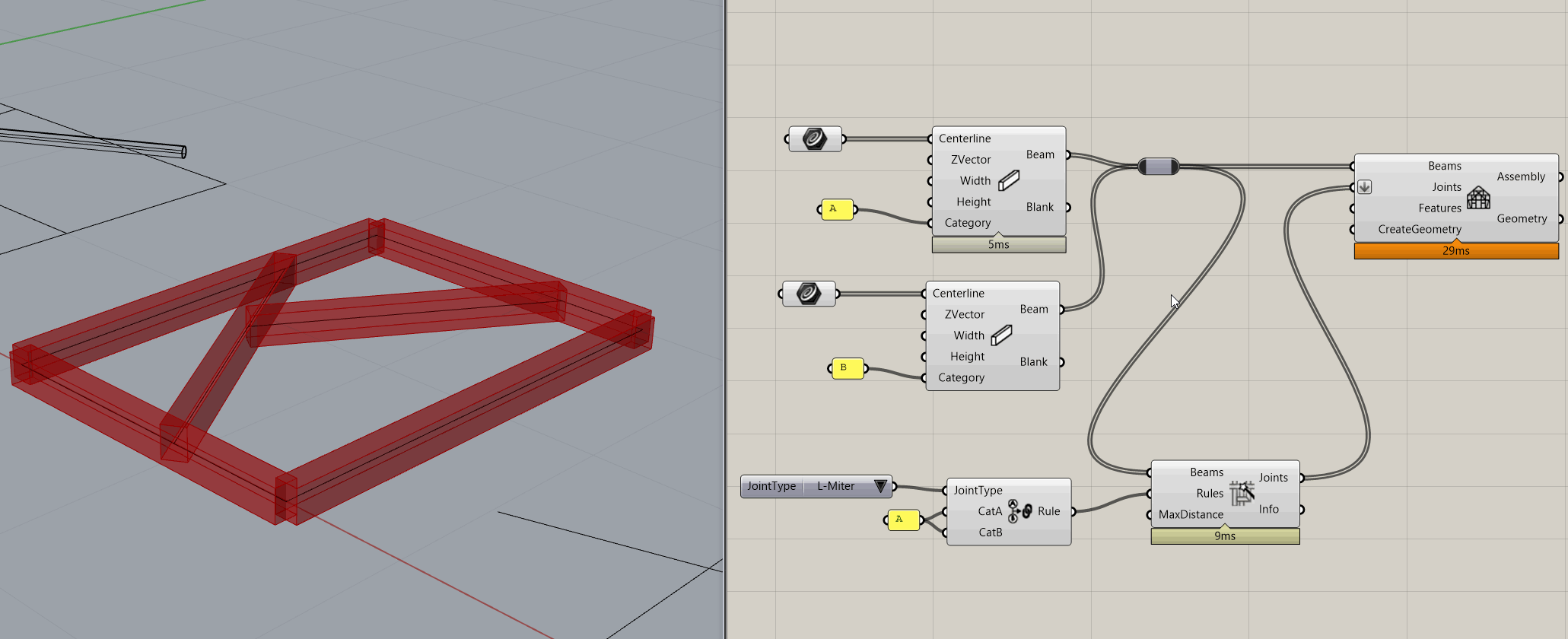The image size is (1568, 639).
Task: Click the Assembly component's house-frame icon
Action: (x=1478, y=198)
